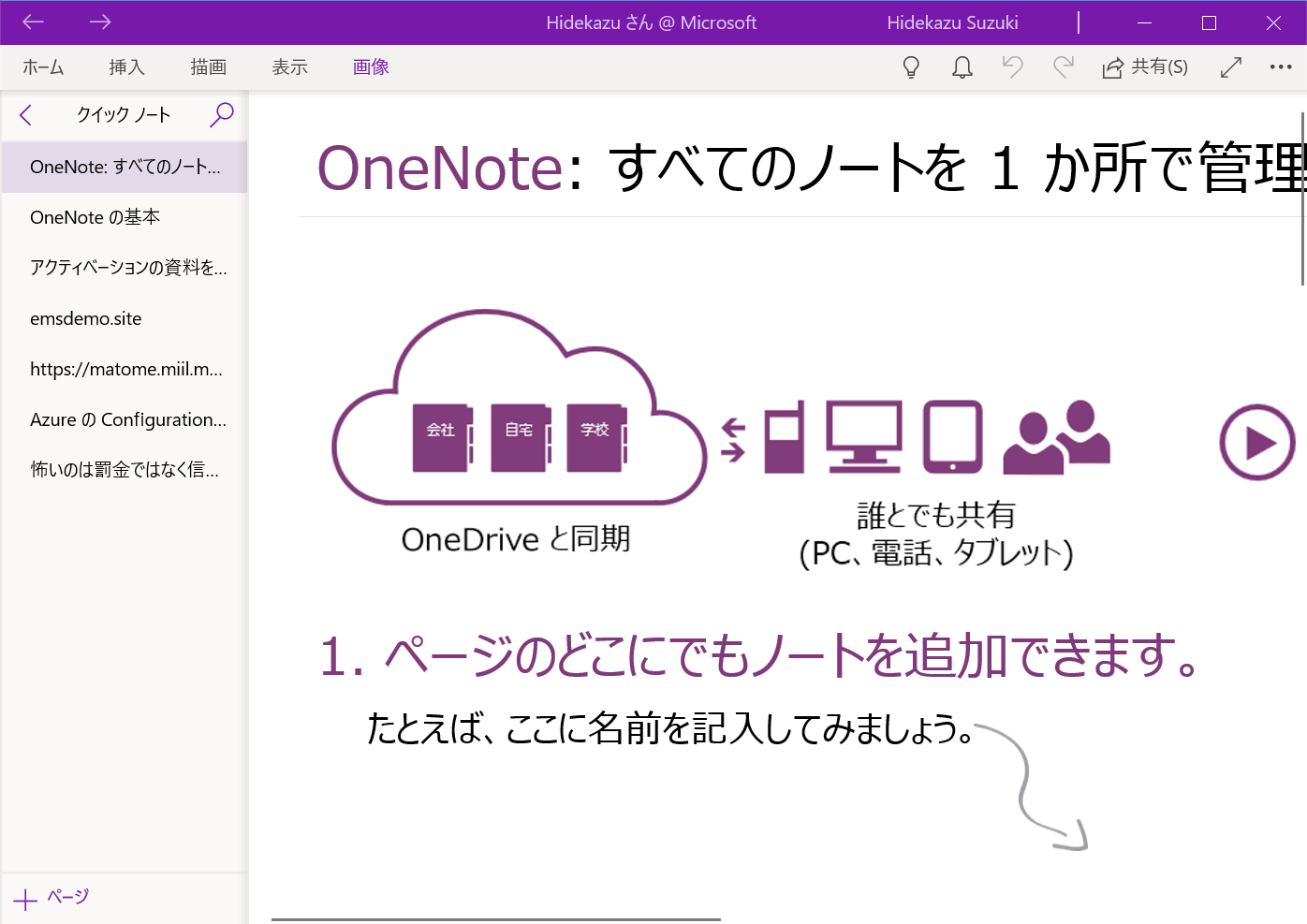Click the 'OneDrive と同期' caption
The width and height of the screenshot is (1307, 924).
pyautogui.click(x=516, y=539)
